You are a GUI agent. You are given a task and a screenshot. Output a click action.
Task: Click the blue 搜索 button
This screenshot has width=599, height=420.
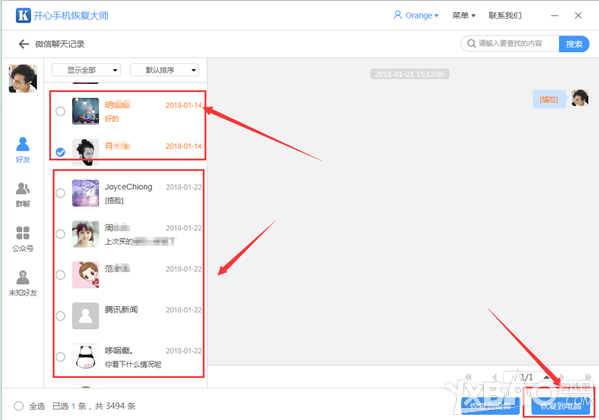click(574, 44)
